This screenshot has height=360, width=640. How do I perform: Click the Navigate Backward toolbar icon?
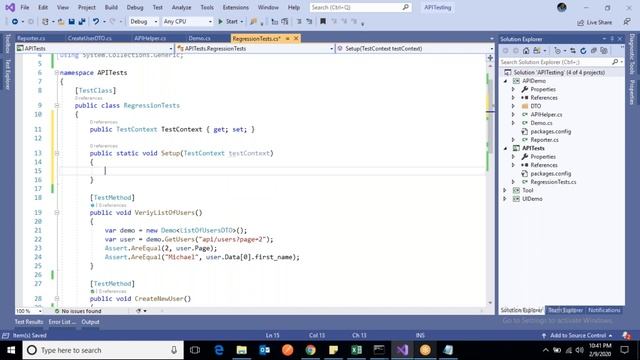tap(15, 22)
